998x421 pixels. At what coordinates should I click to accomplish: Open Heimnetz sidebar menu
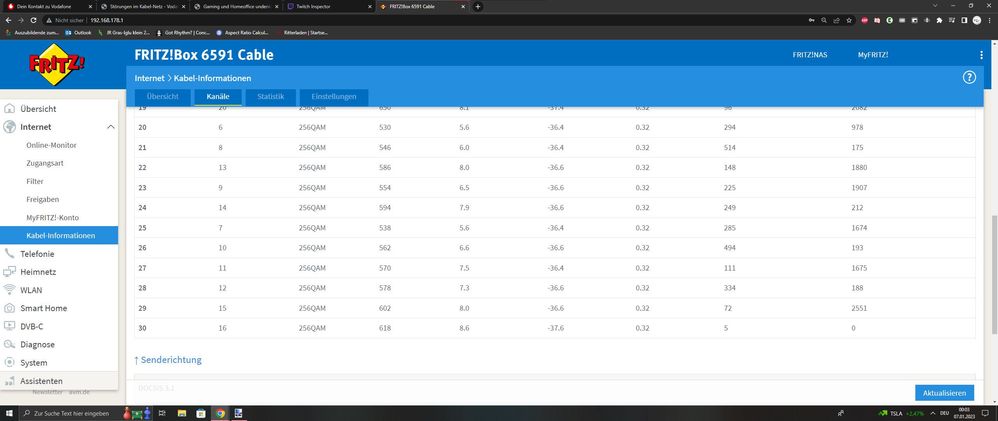point(59,272)
